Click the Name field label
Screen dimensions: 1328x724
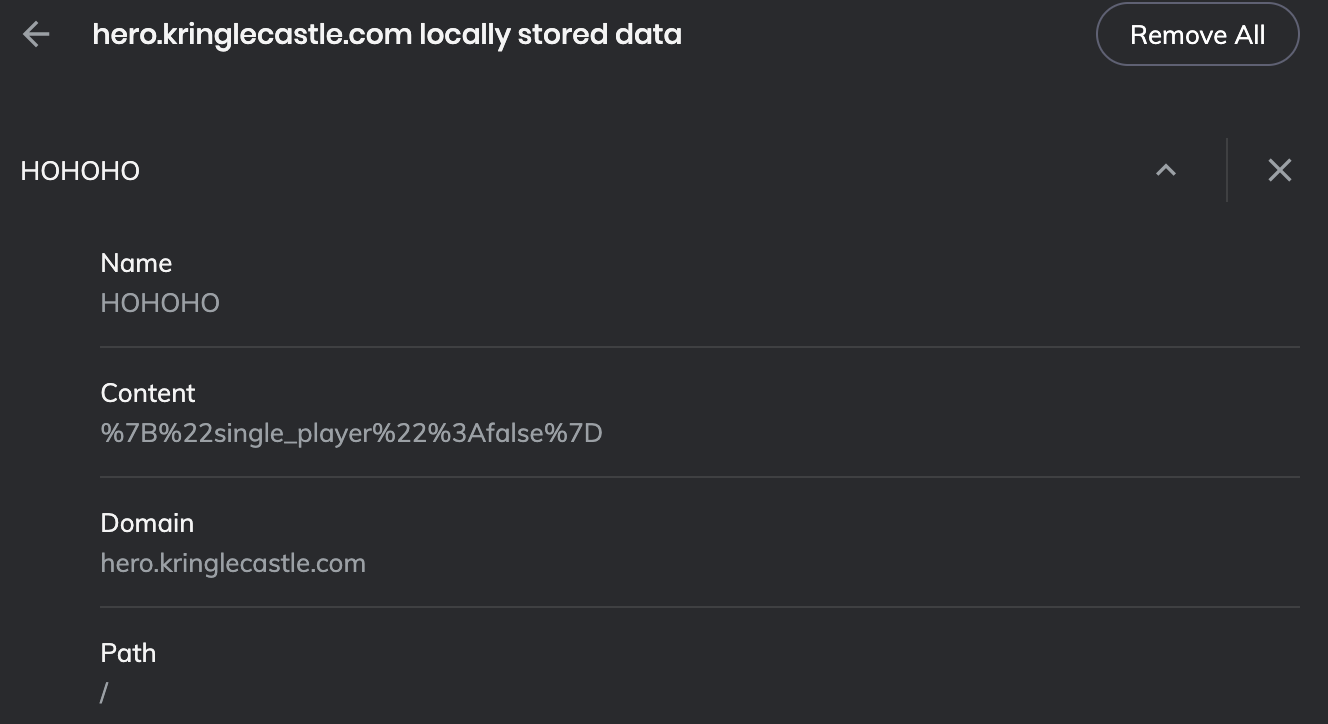(x=136, y=263)
